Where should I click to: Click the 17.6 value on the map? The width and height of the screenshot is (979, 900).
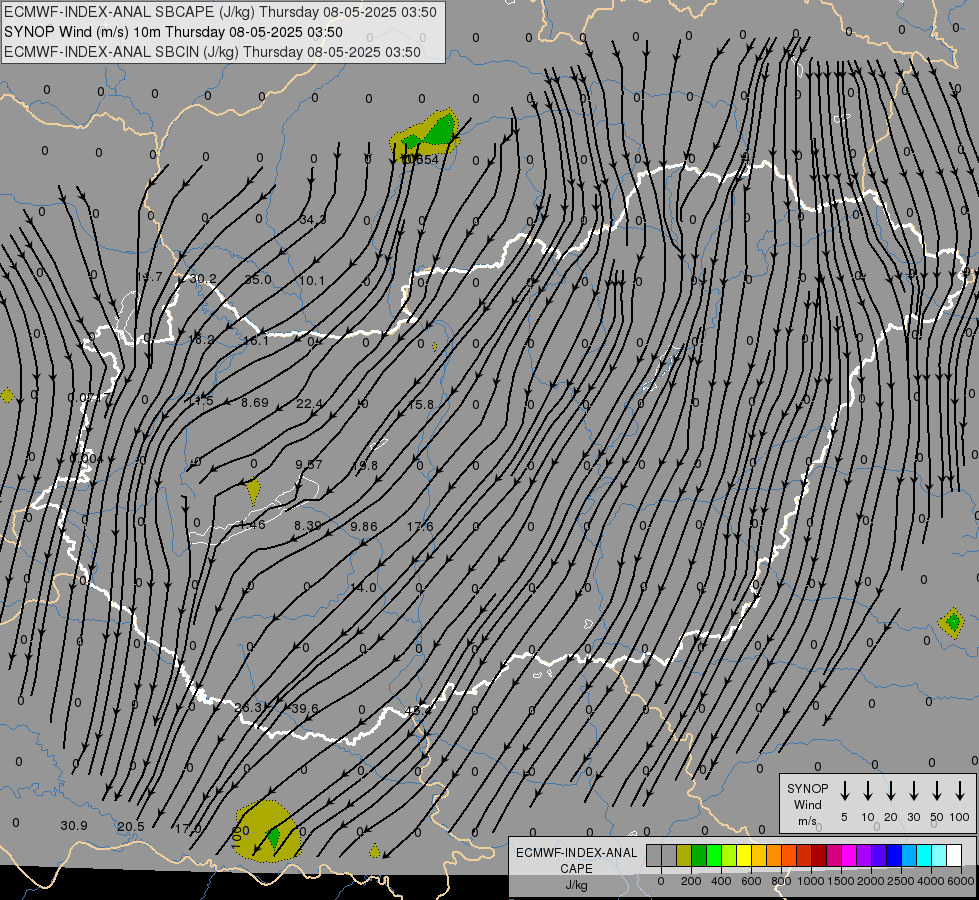[x=420, y=527]
